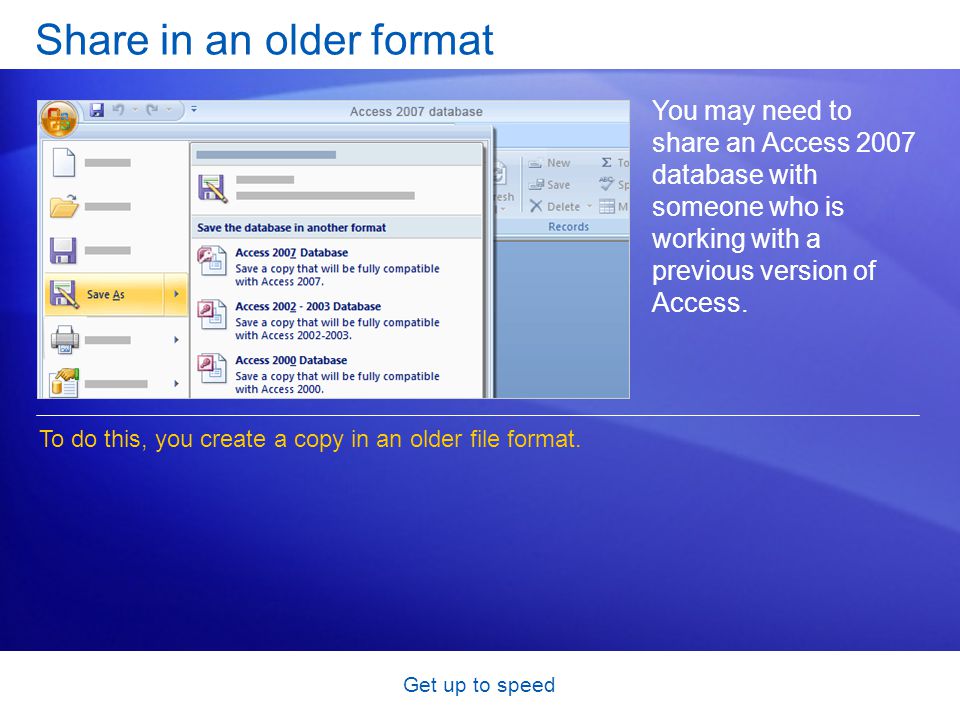Expand the Manage submenu arrow
Viewport: 960px width, 720px height.
coord(176,383)
